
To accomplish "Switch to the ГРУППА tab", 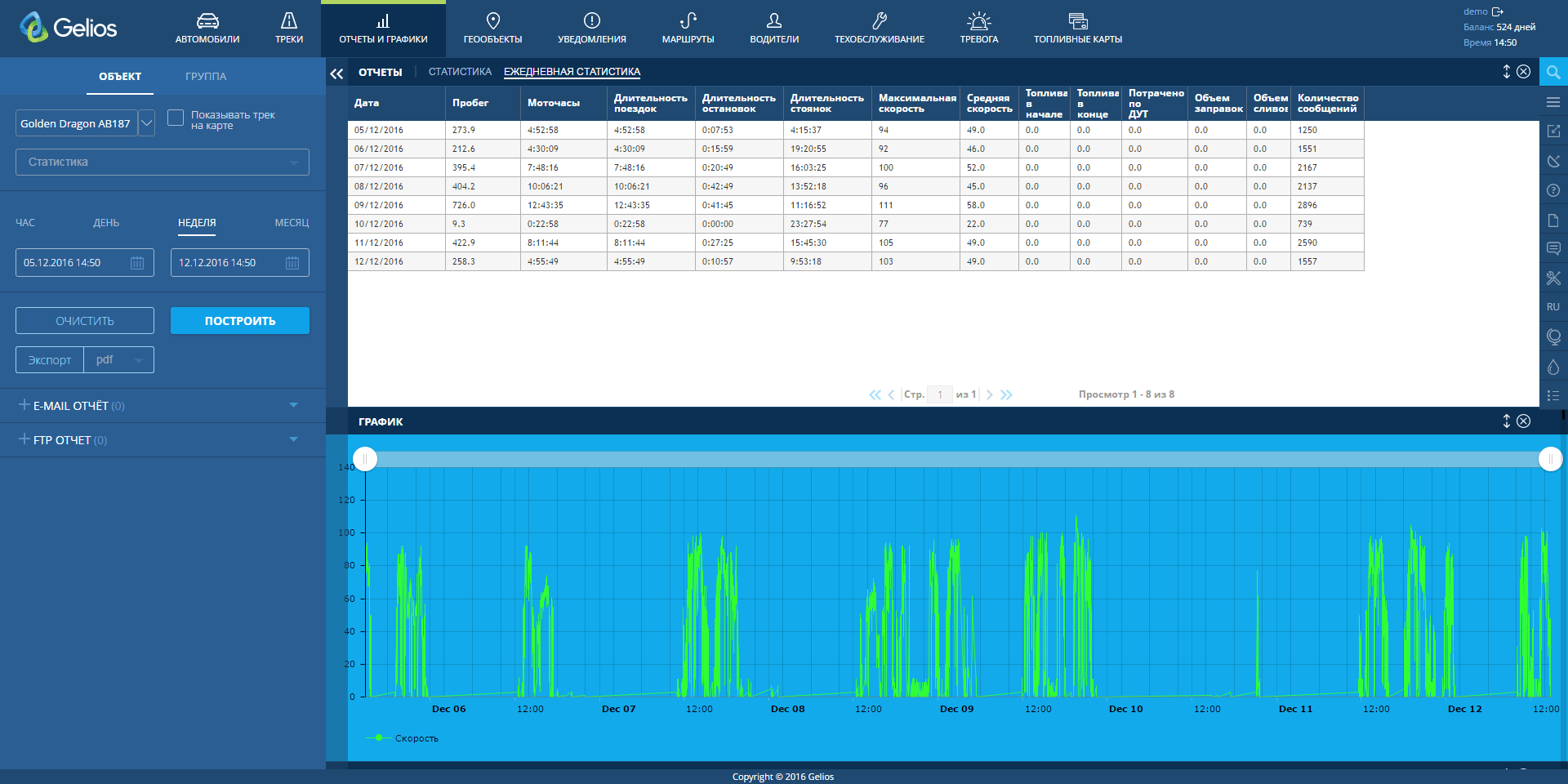I will pos(206,77).
